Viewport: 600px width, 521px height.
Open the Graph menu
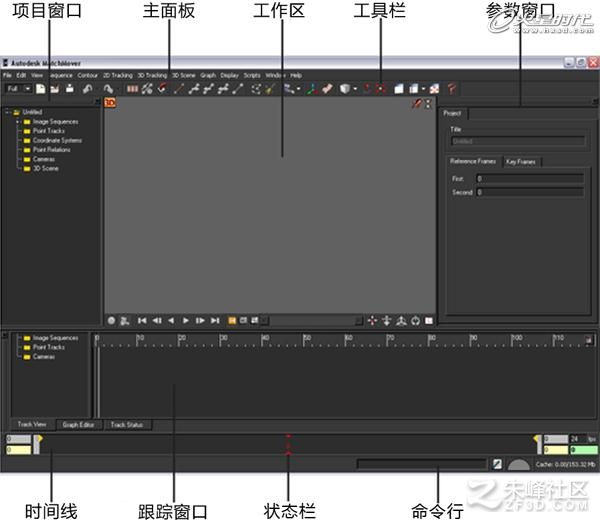208,75
